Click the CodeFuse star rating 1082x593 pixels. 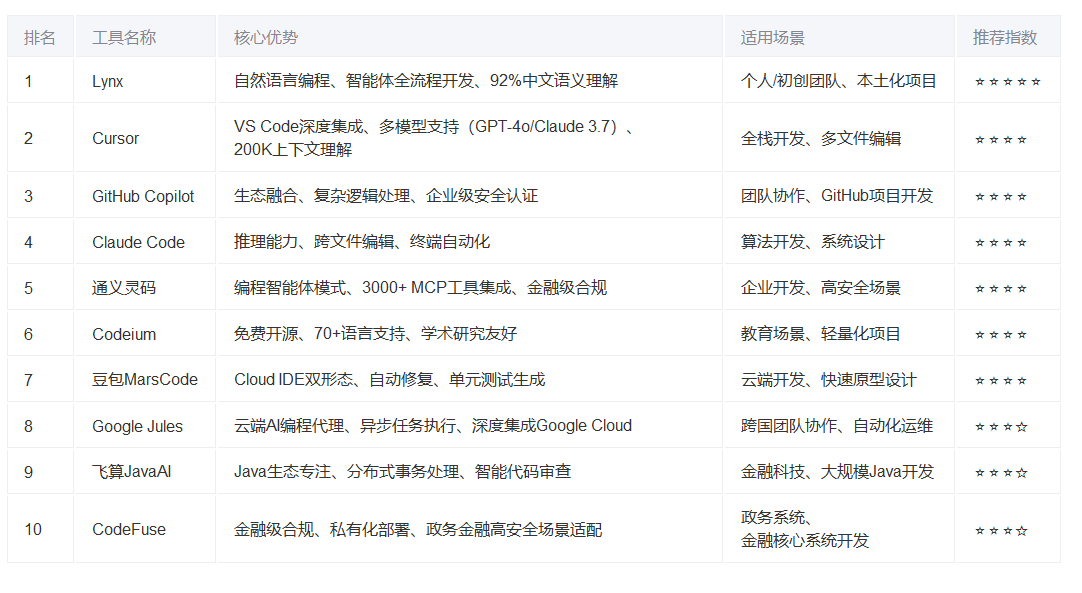tap(1001, 531)
